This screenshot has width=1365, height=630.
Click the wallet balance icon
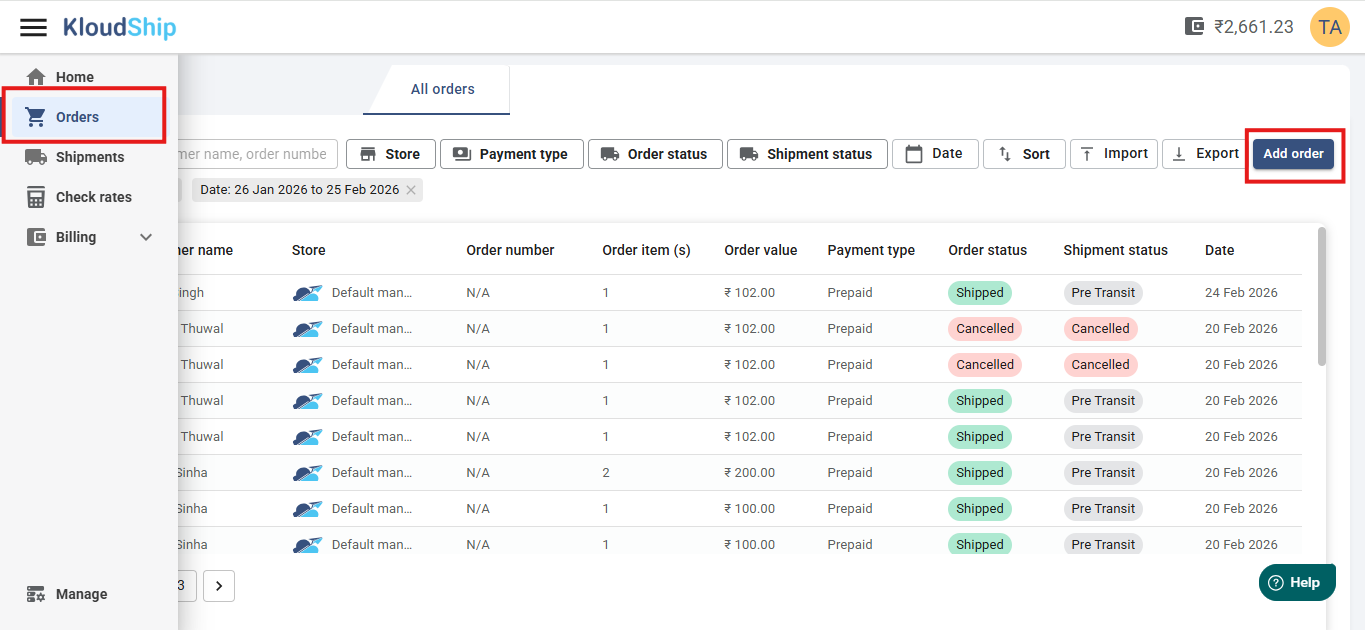click(1194, 27)
